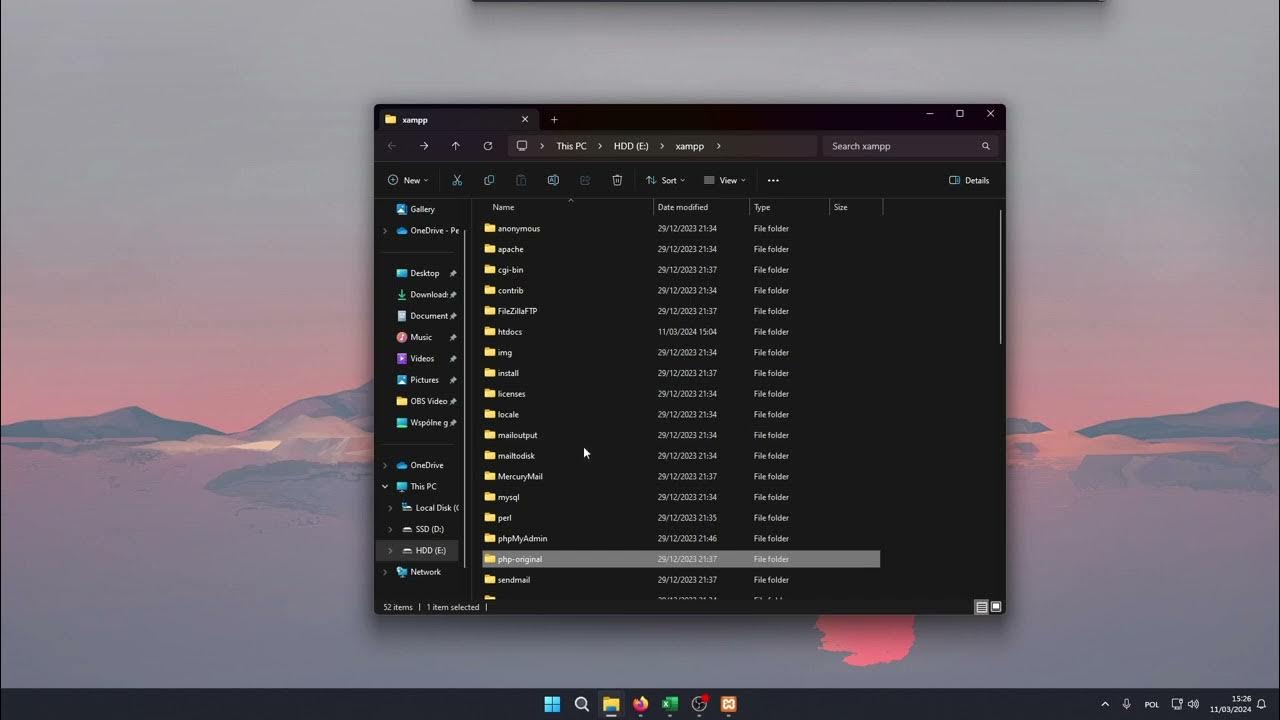Open See more three-dots menu
Screen dimensions: 1280x720
pyautogui.click(x=773, y=180)
